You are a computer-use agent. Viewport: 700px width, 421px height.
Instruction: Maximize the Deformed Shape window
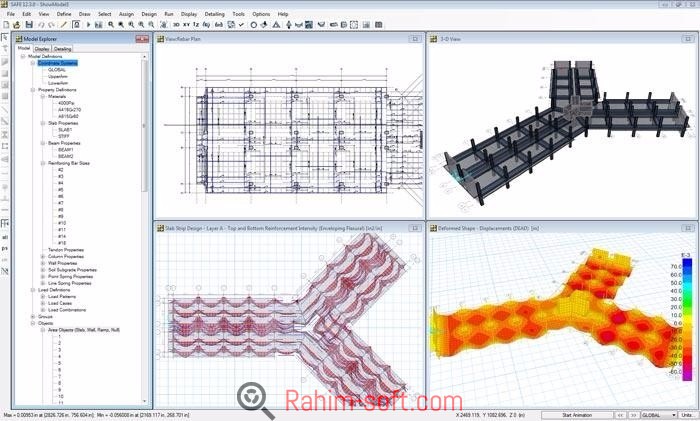[x=688, y=228]
